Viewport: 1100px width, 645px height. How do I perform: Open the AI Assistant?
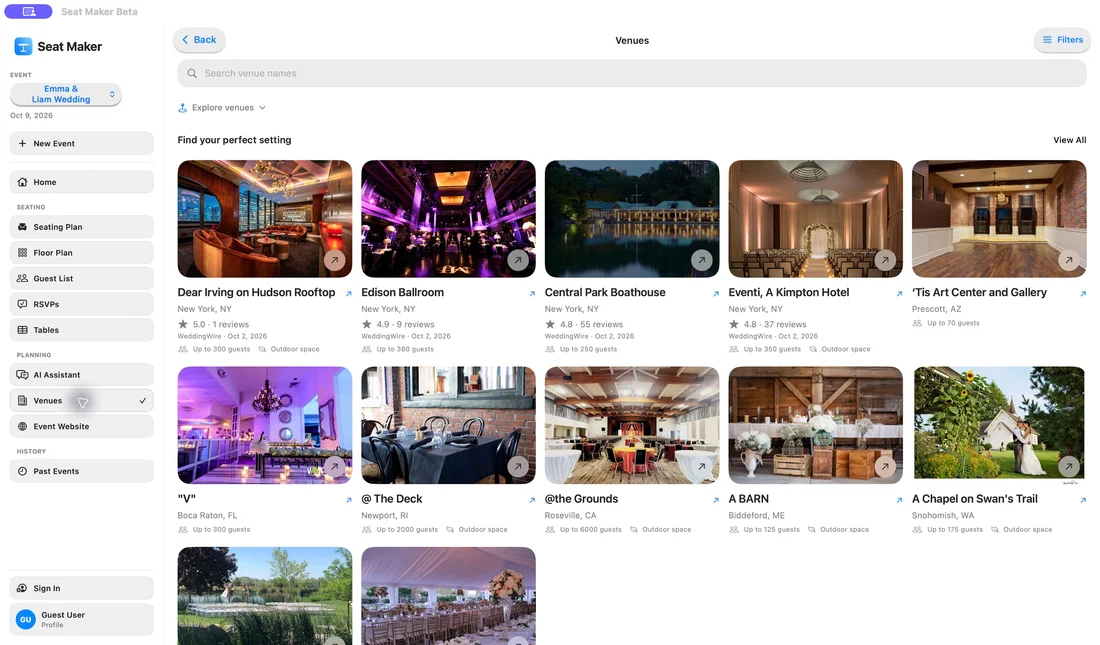pyautogui.click(x=81, y=375)
